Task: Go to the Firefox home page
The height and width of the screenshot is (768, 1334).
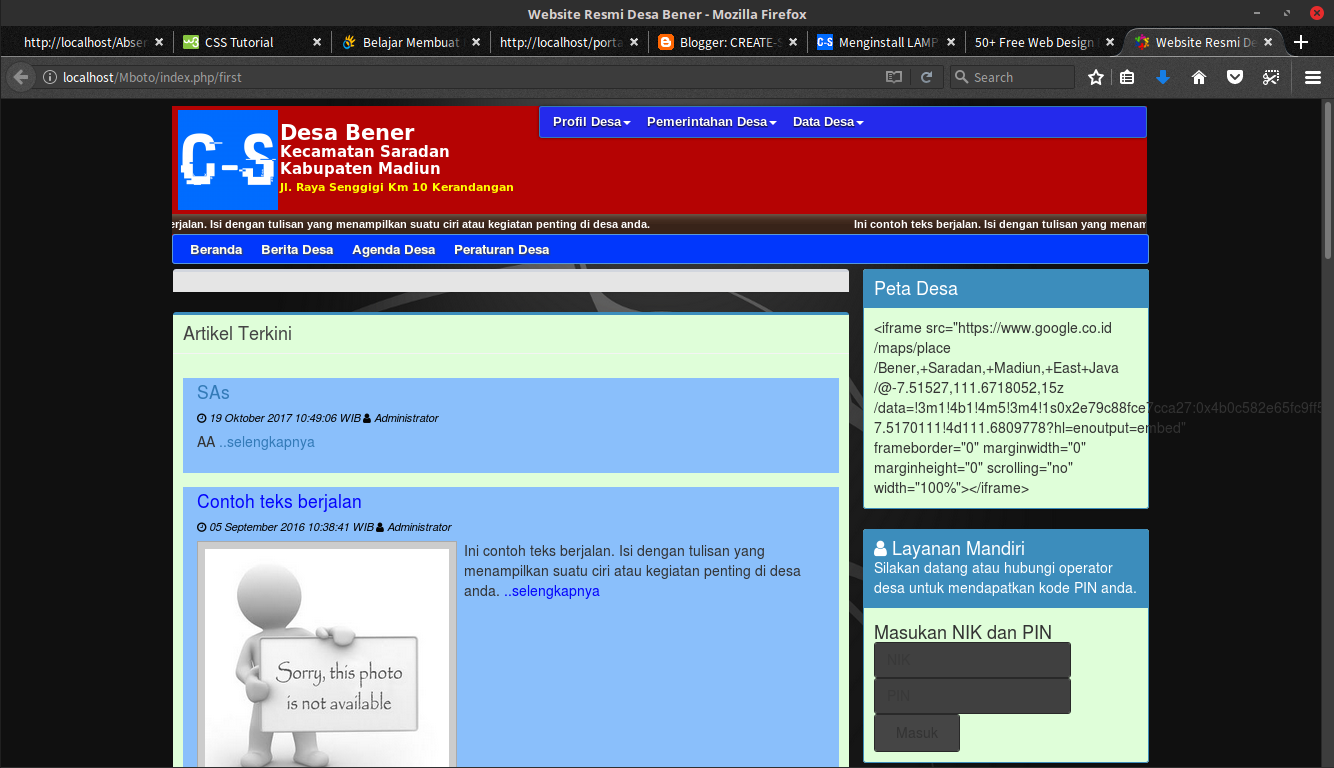Action: 1199,76
